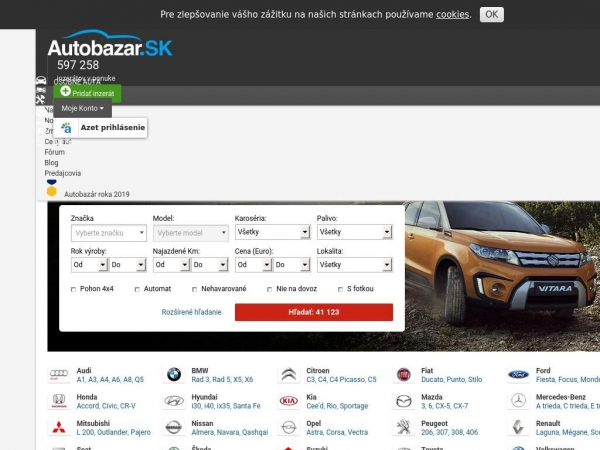Click the Mitsubishi brand logo

click(59, 427)
